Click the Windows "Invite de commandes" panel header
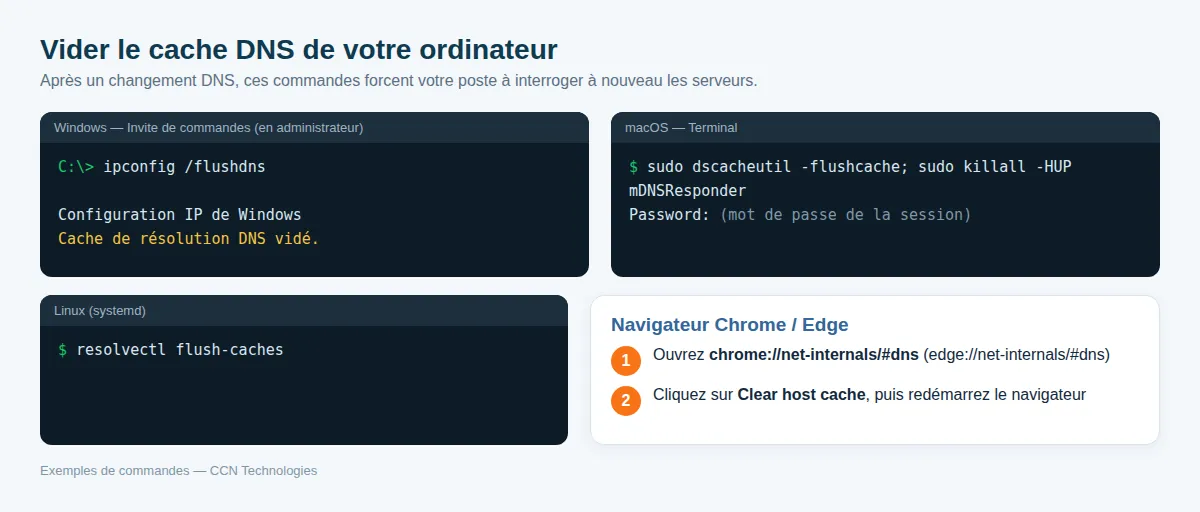The image size is (1200, 512). [x=314, y=127]
